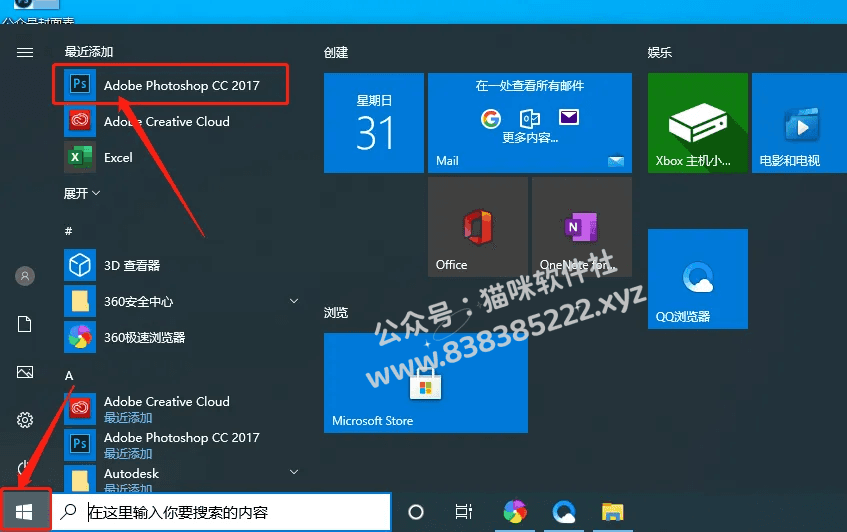
Task: Open Adobe Creative Cloud under section A
Action: (x=181, y=409)
